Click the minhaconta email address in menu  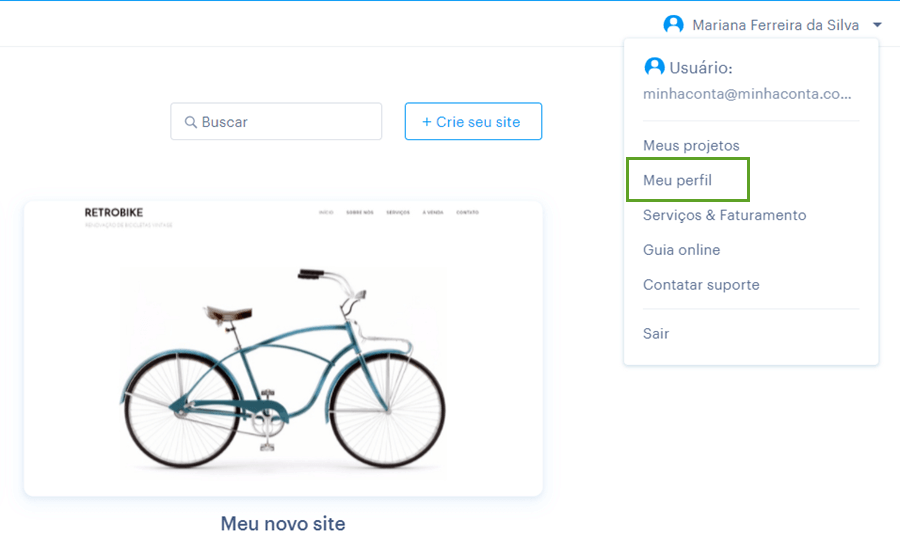pos(747,94)
